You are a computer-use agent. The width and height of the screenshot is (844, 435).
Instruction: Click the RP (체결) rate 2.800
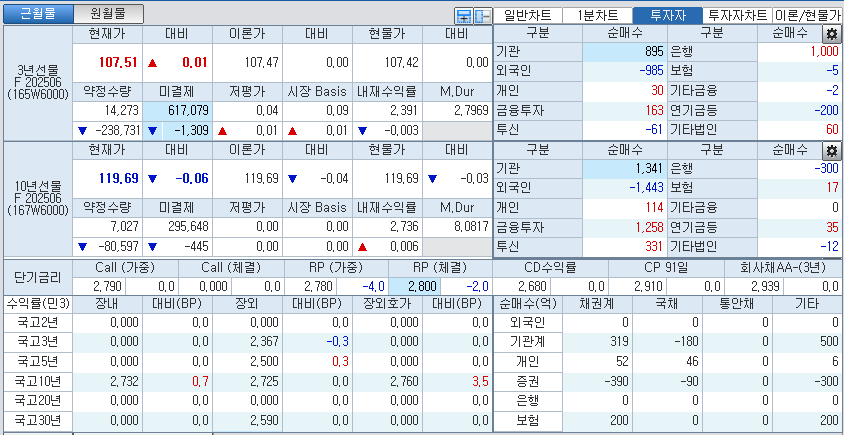click(x=421, y=286)
